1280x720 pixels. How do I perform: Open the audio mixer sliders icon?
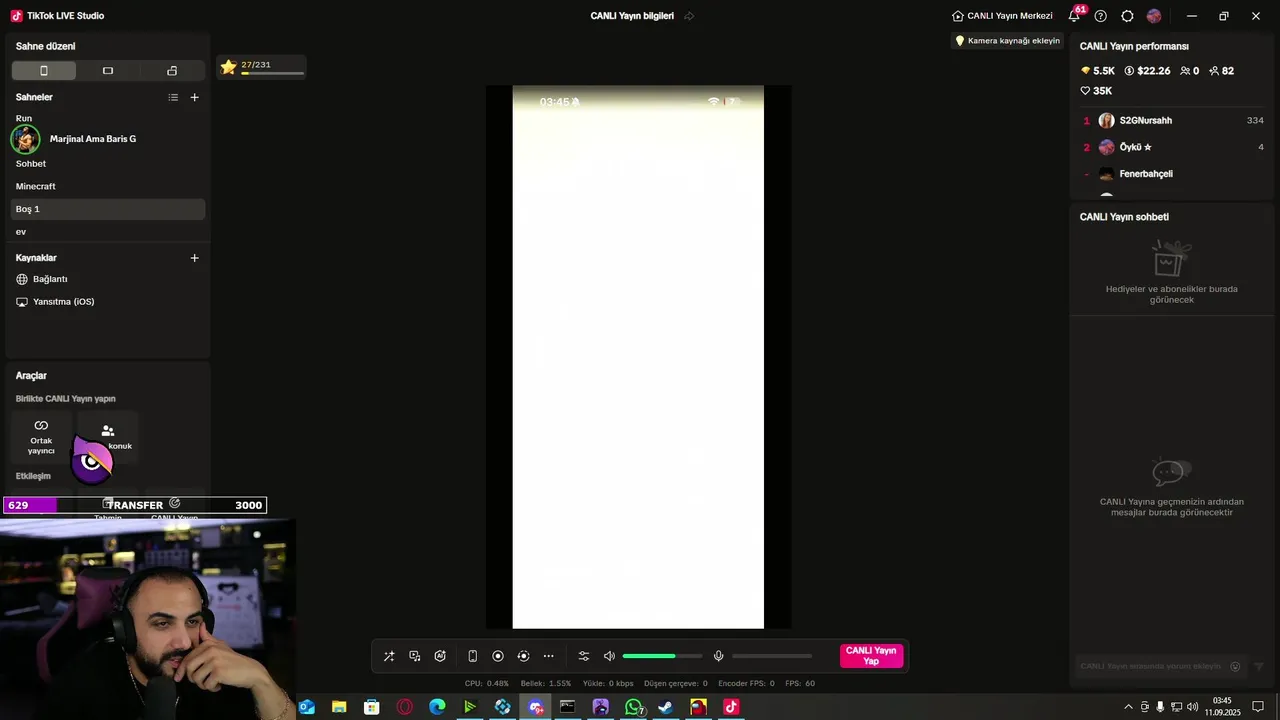click(x=584, y=656)
